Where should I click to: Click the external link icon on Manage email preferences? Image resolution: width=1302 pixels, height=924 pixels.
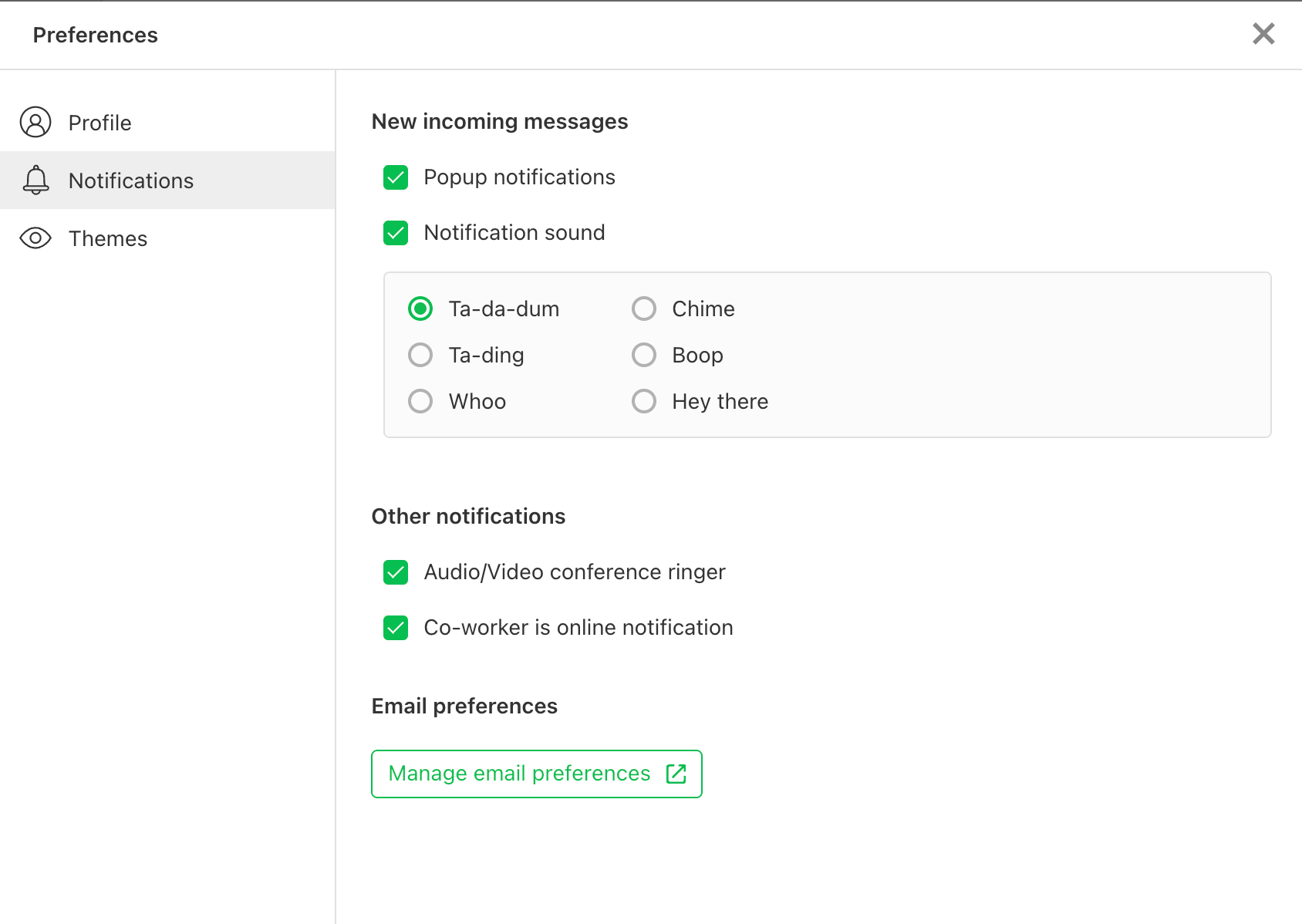(676, 774)
